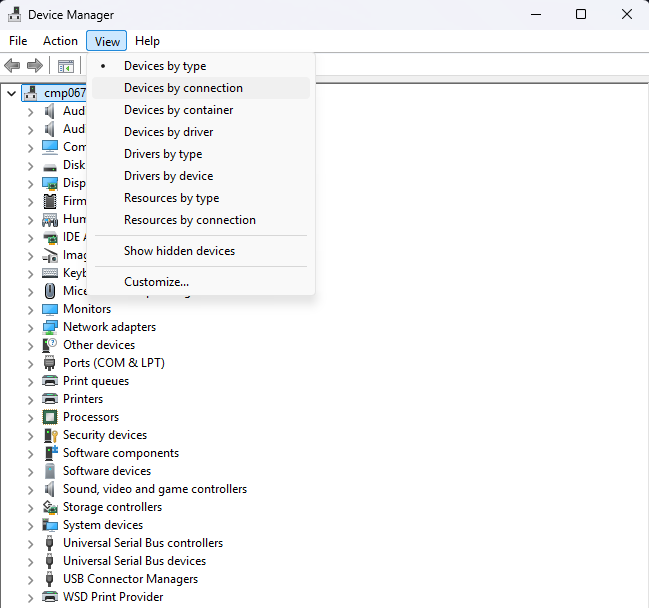649x608 pixels.
Task: Select the Software devices tree item
Action: pyautogui.click(x=107, y=471)
